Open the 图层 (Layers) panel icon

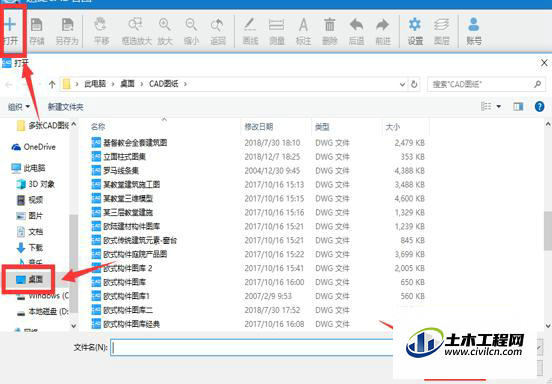tap(441, 31)
